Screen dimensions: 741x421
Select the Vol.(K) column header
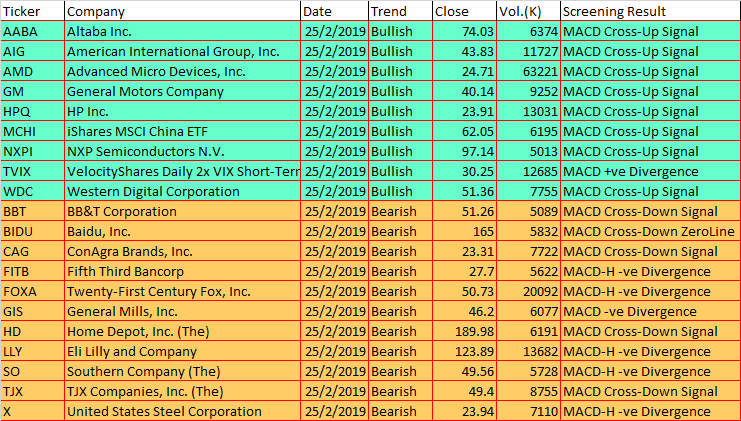point(528,11)
